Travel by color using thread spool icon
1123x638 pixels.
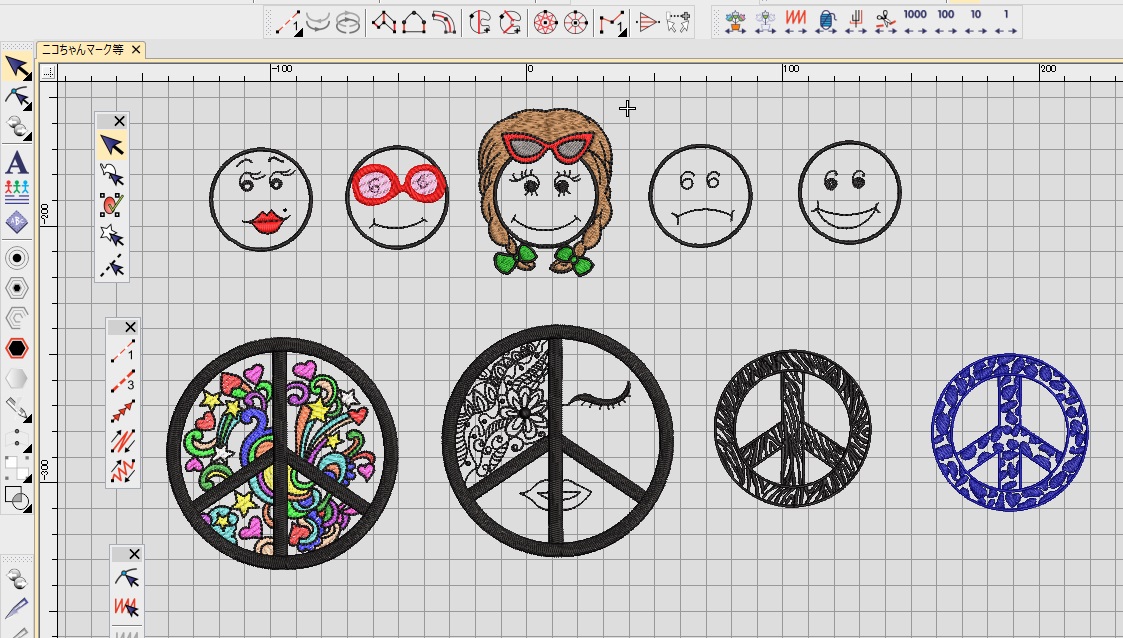[826, 22]
